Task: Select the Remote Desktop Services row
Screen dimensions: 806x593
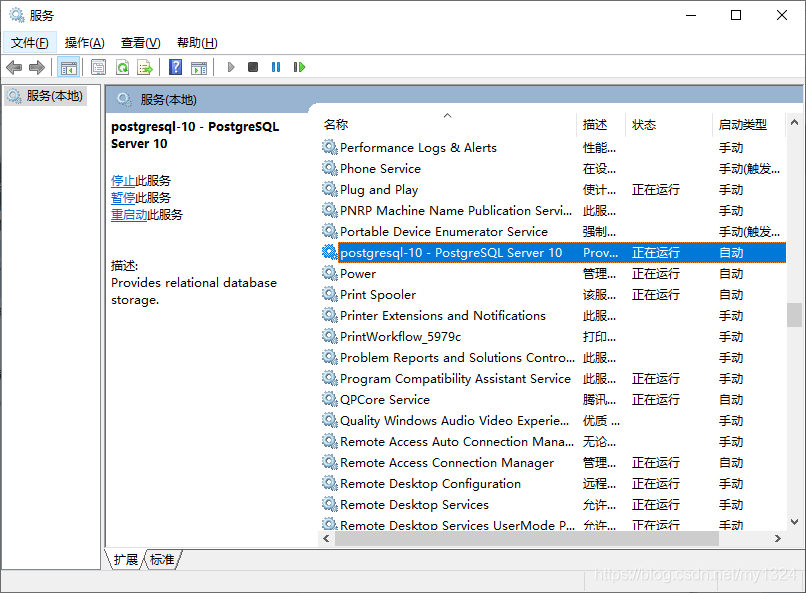Action: 553,505
